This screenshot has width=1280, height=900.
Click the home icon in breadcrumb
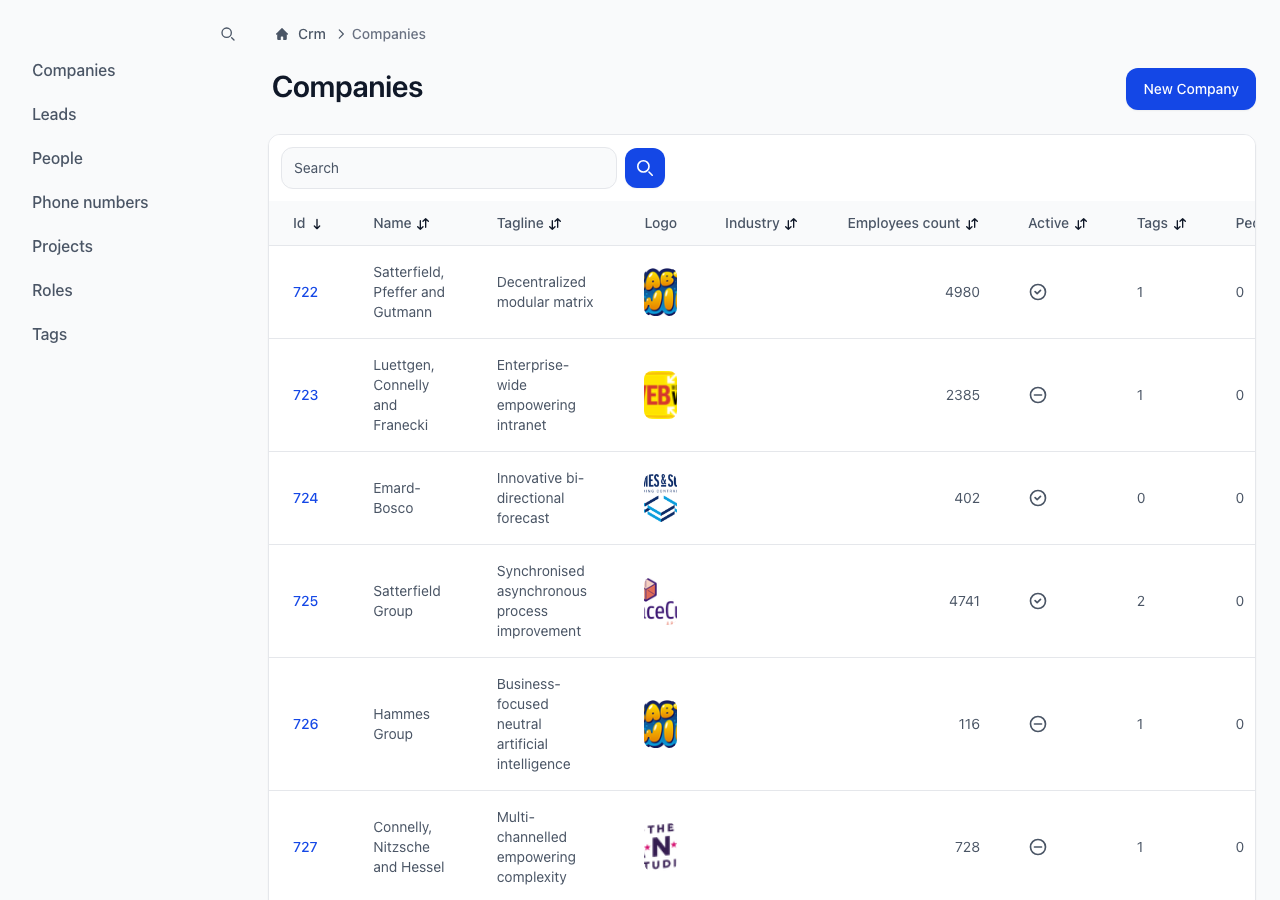click(x=282, y=34)
